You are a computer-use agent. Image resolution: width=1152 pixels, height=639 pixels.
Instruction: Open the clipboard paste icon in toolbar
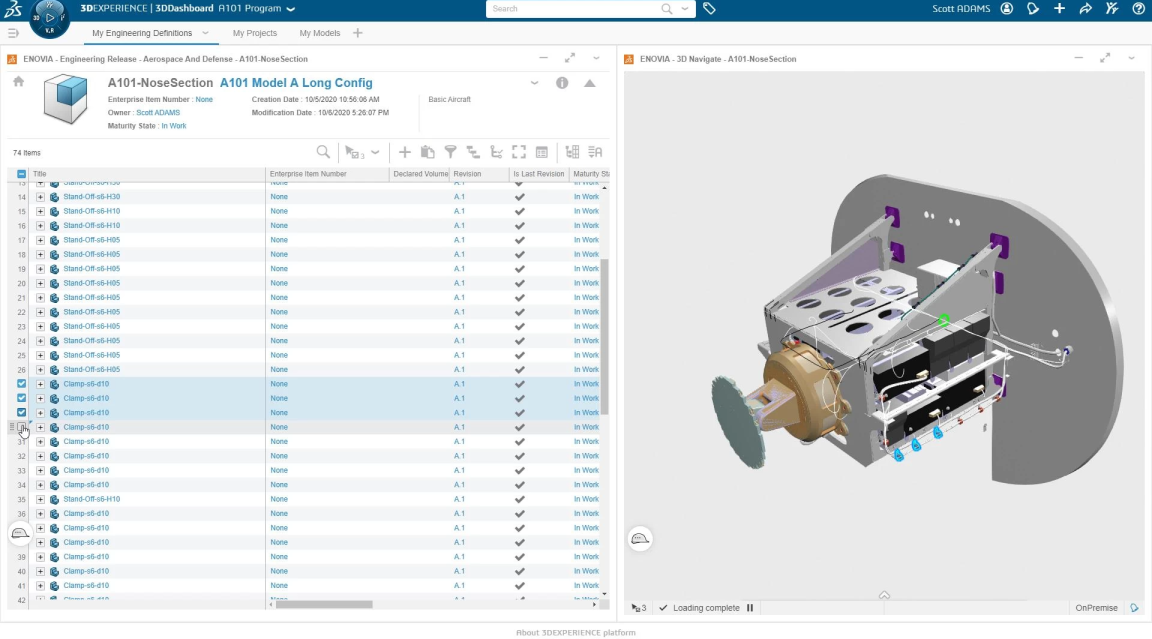(x=428, y=151)
